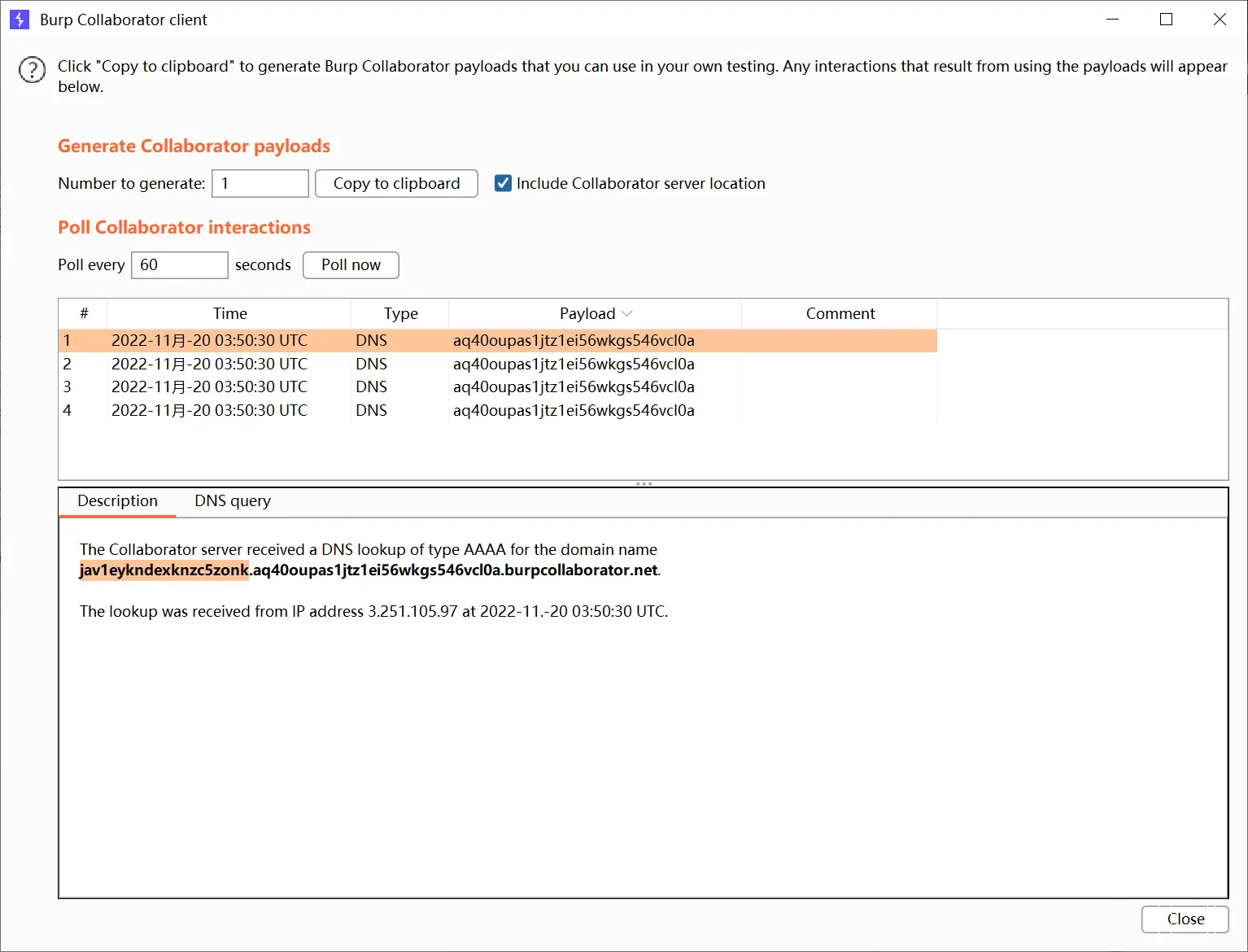1248x952 pixels.
Task: Close the Collaborator client with Close button
Action: tap(1185, 919)
